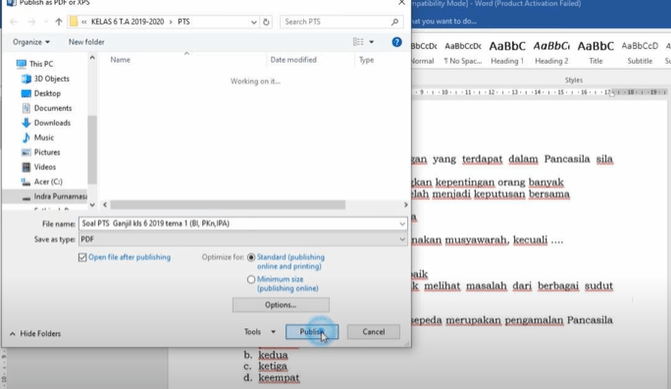Open Music folder in navigation pane
Viewport: 671px width, 389px height.
coord(38,137)
